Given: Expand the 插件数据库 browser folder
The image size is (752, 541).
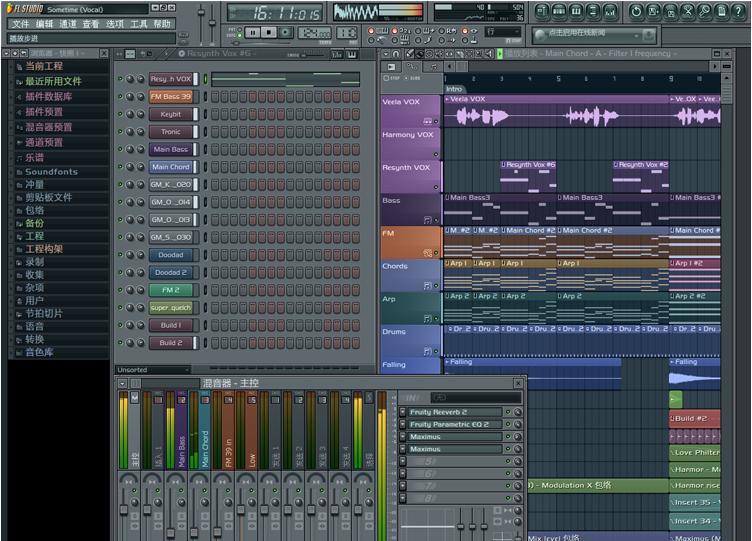Looking at the screenshot, I should [48, 96].
